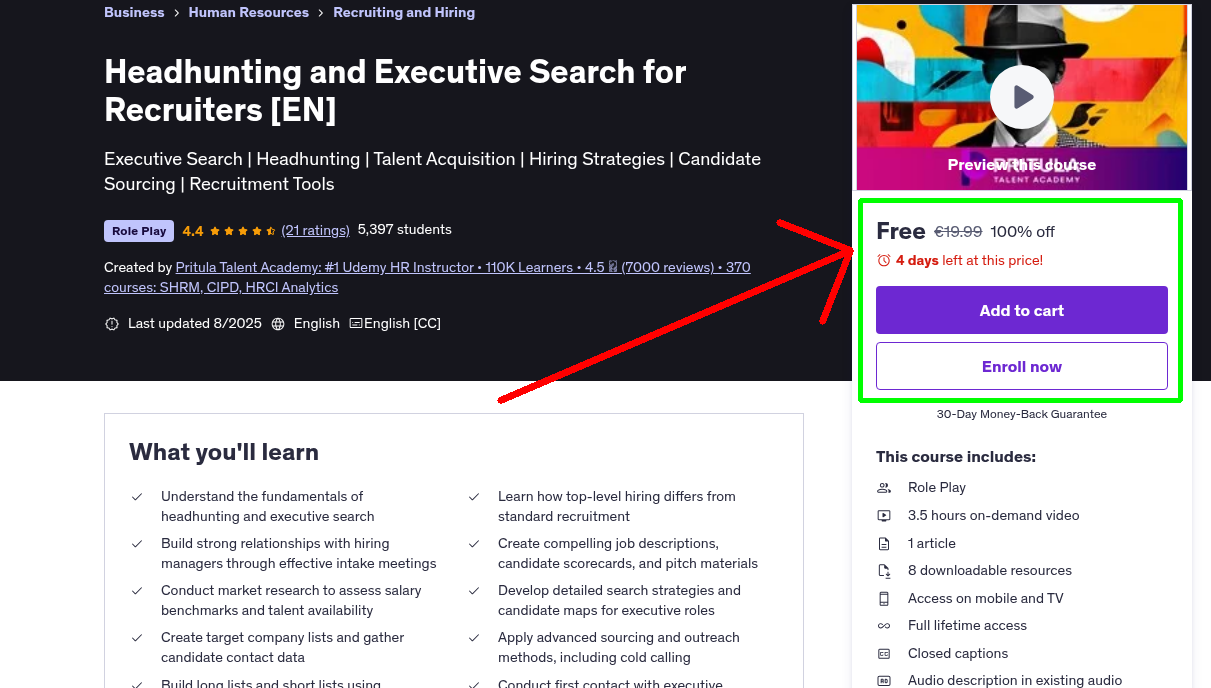This screenshot has width=1211, height=688.
Task: Click the Last updated 8/2025 text
Action: tap(195, 324)
